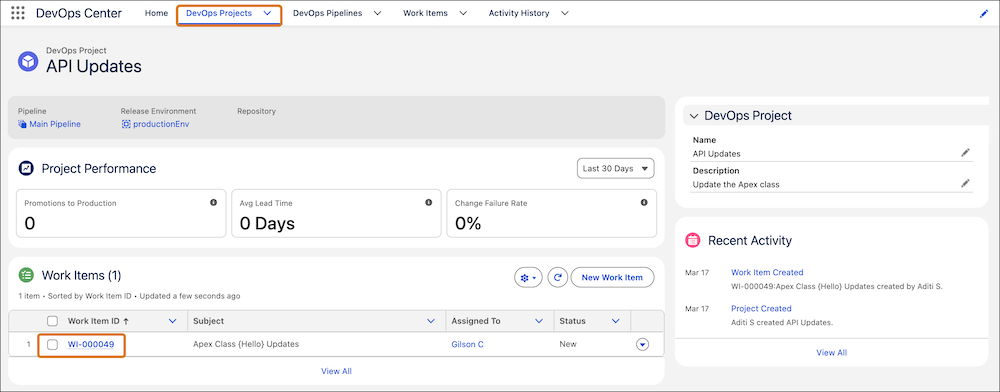Open the Main Pipeline link
Screen dimensions: 1000x392
point(55,124)
